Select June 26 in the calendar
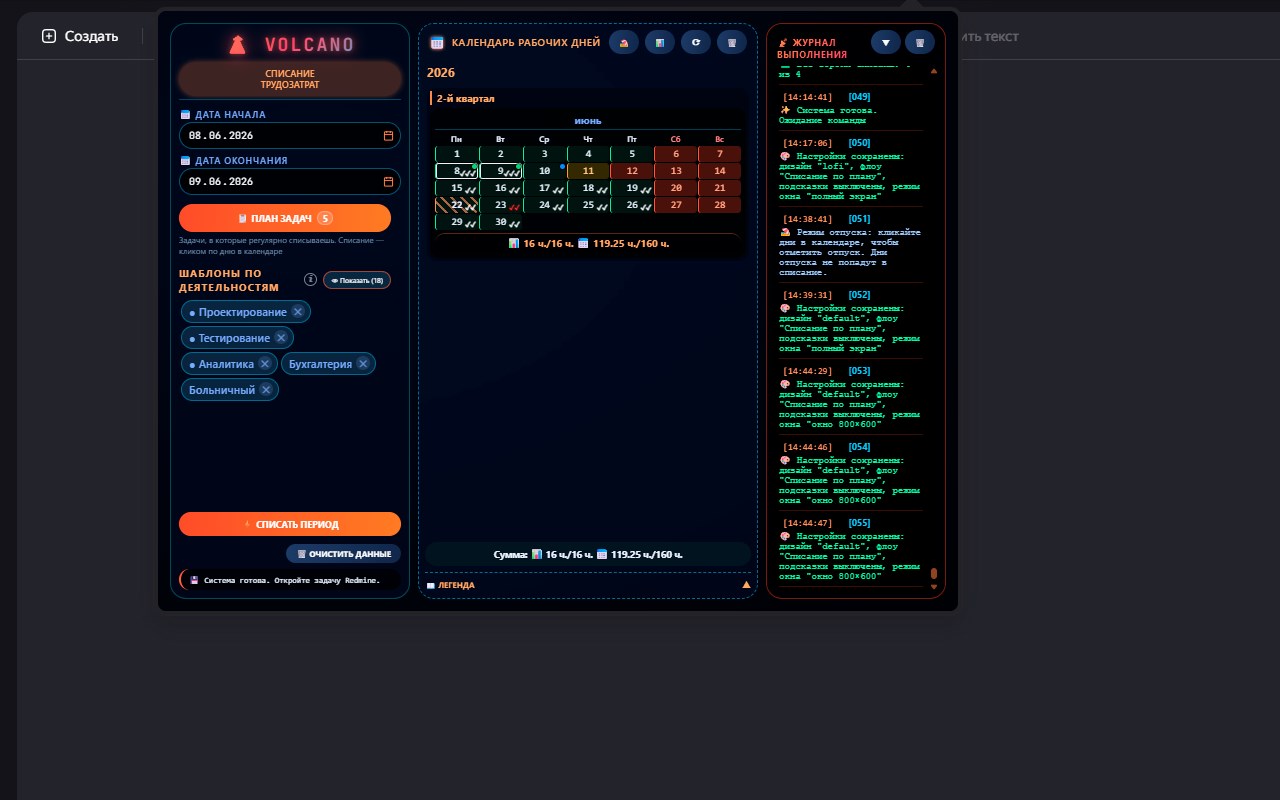1280x800 pixels. point(632,205)
